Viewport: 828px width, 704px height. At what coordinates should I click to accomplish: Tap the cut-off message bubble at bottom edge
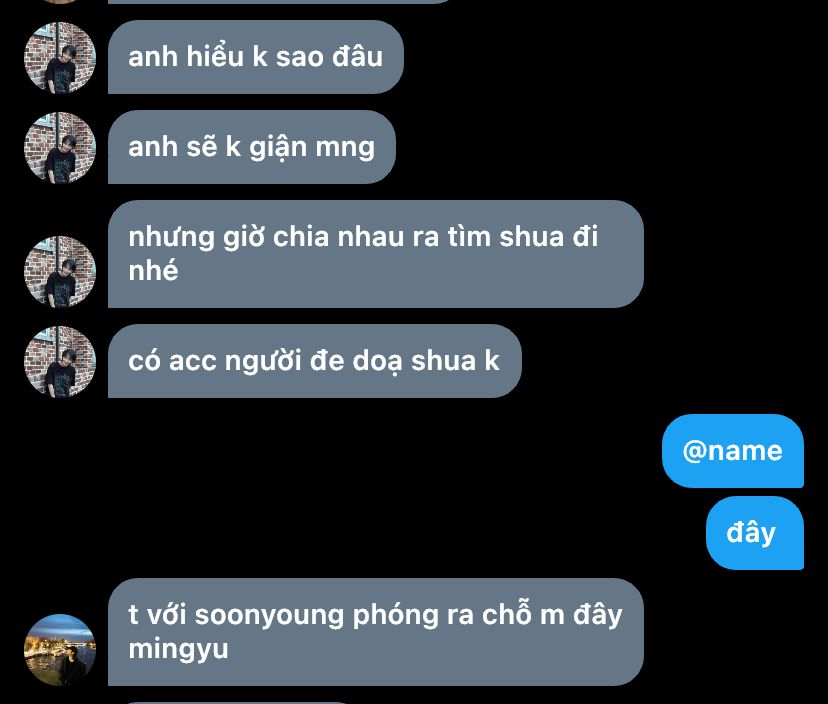pyautogui.click(x=235, y=702)
